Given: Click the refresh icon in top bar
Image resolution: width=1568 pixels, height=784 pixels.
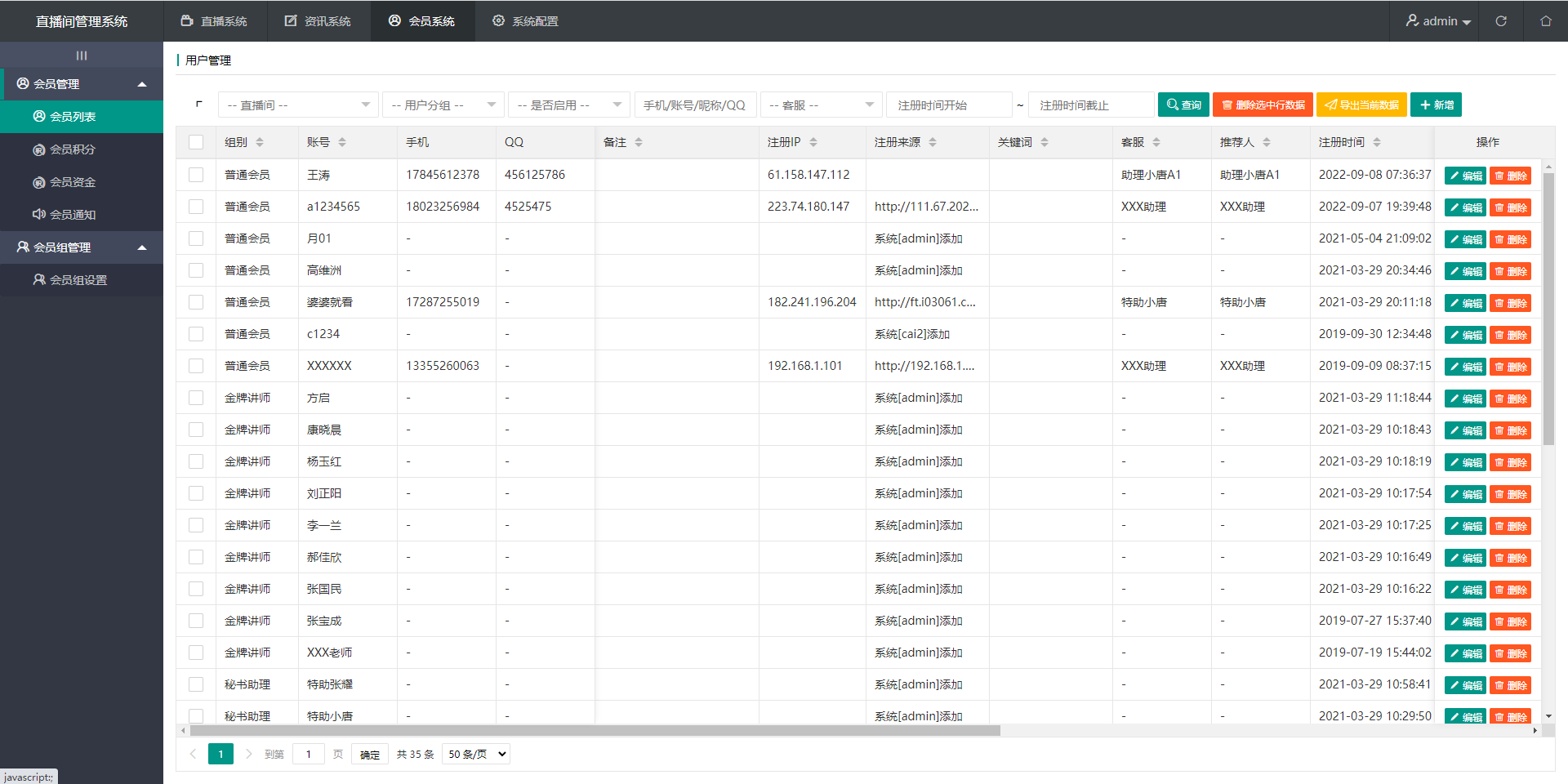Looking at the screenshot, I should pos(1500,21).
